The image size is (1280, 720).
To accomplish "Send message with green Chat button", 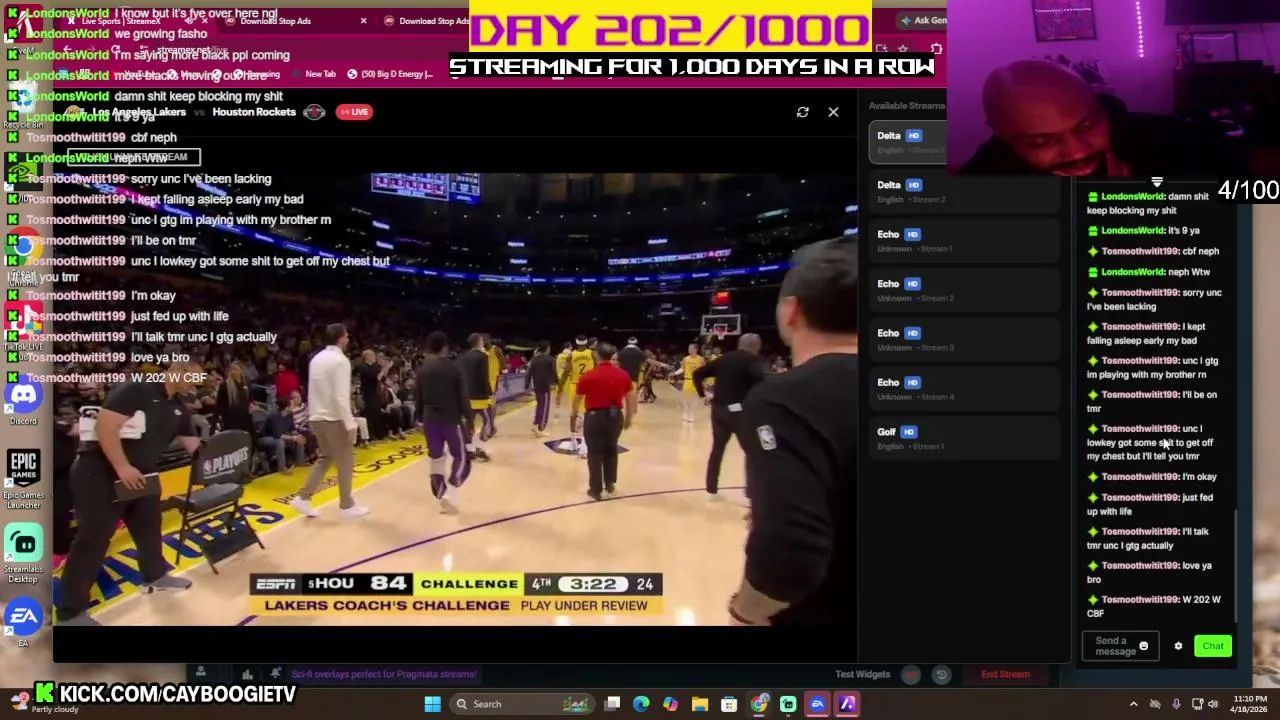I will tap(1213, 646).
